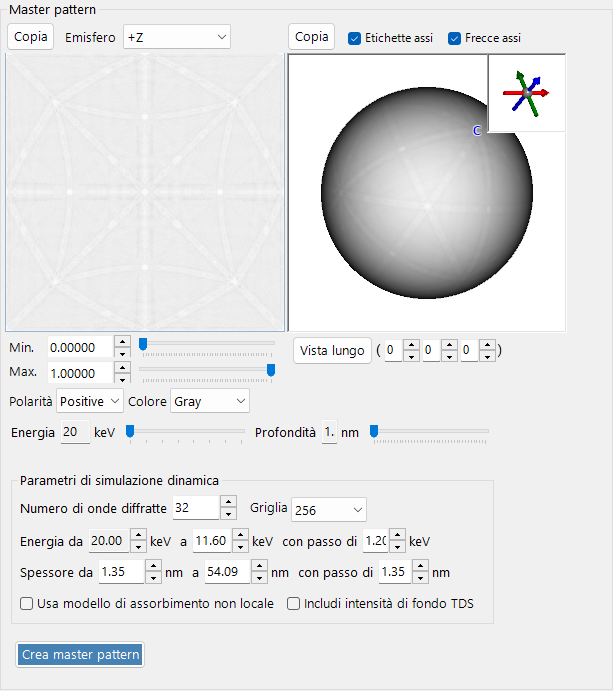Open the Colore Gray dropdown
The image size is (613, 691).
[210, 401]
